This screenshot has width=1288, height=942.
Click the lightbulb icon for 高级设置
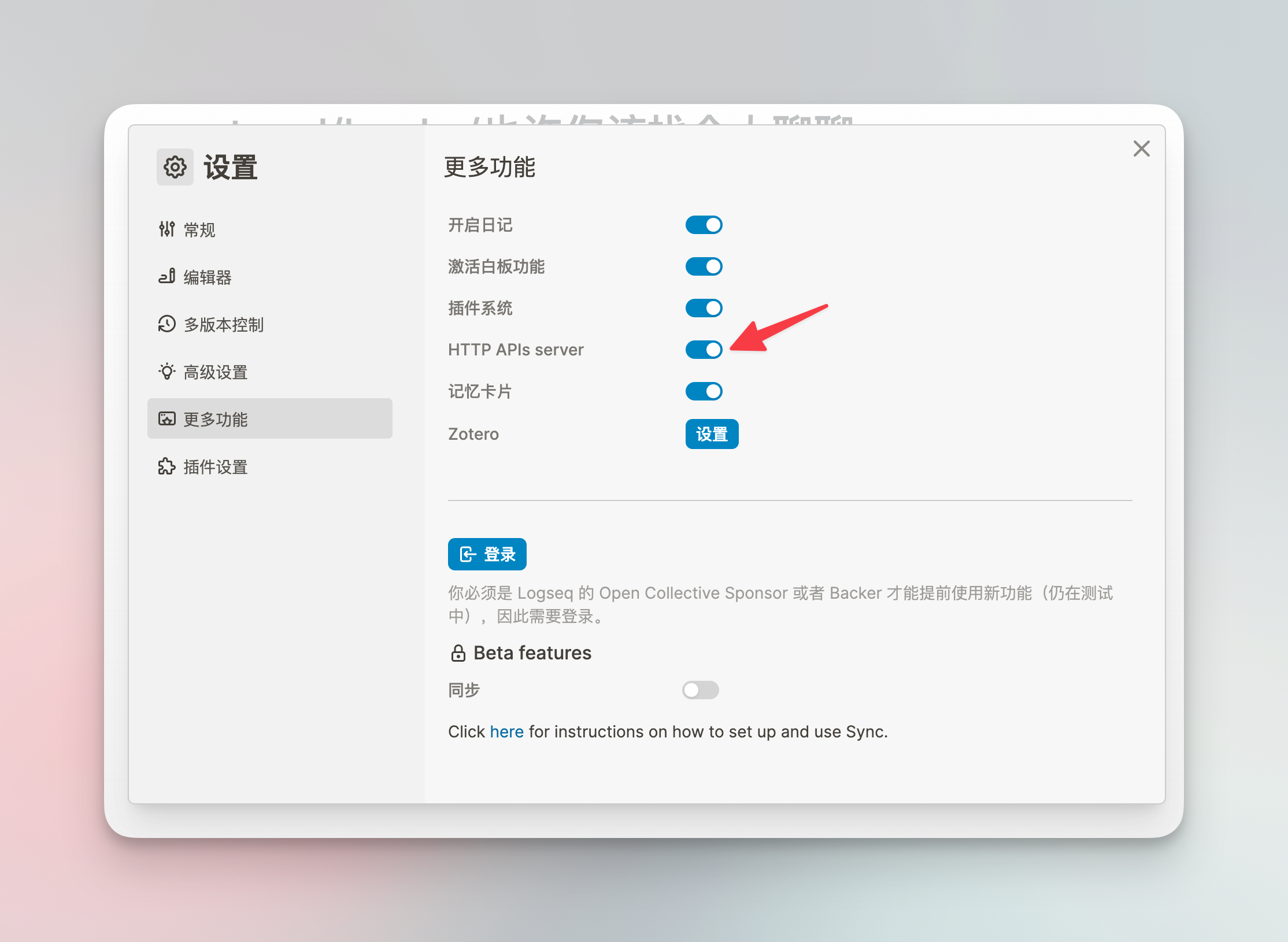point(166,372)
